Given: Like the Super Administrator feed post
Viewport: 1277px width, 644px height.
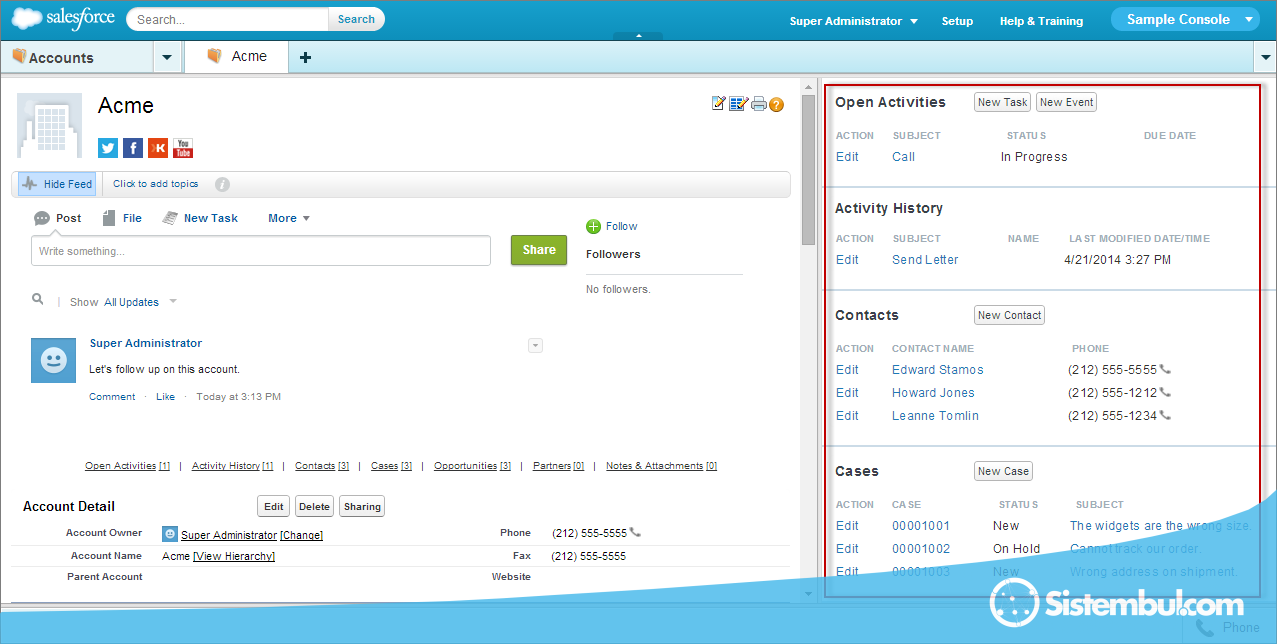Looking at the screenshot, I should (x=165, y=397).
